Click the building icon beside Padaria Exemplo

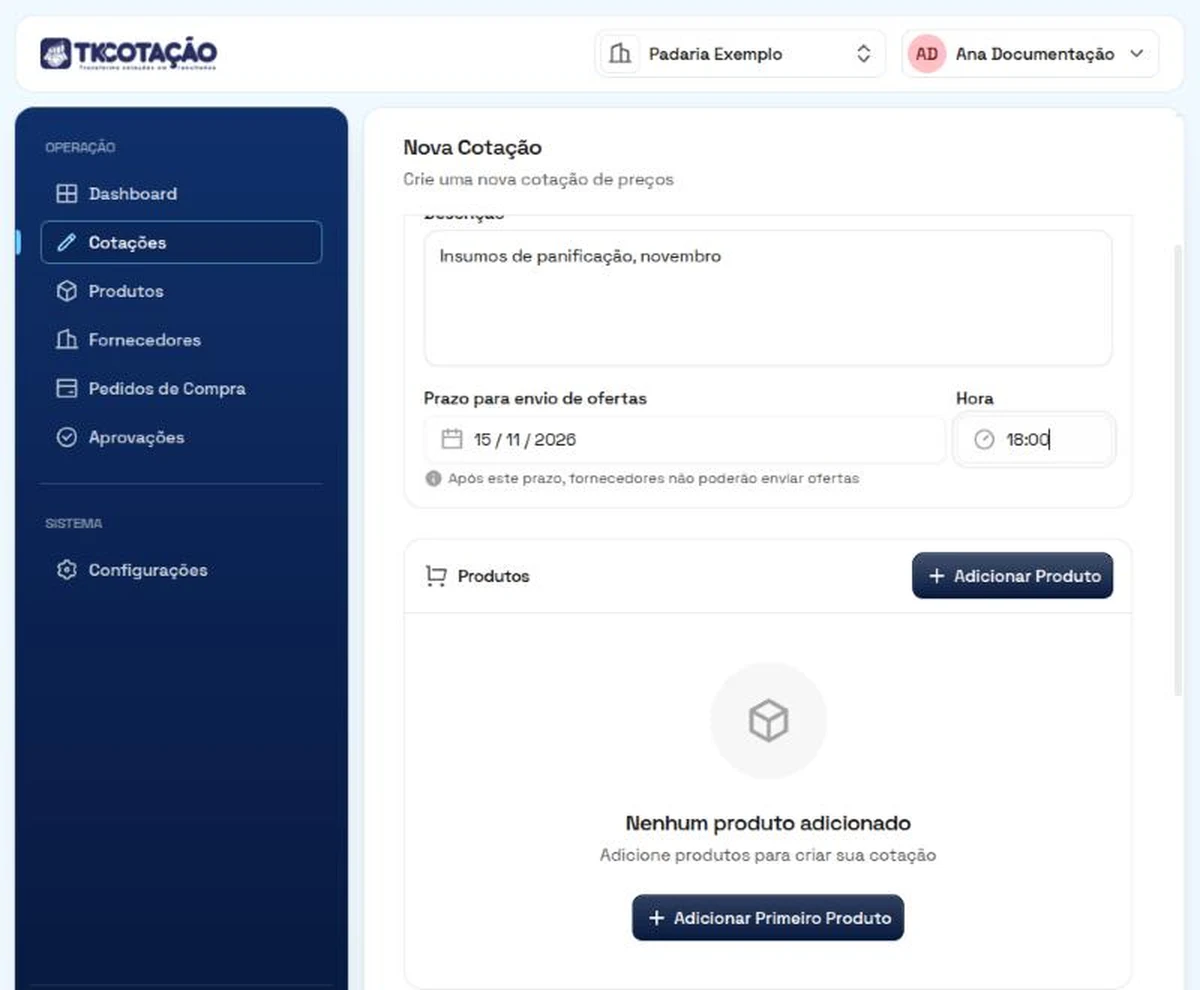click(x=621, y=54)
